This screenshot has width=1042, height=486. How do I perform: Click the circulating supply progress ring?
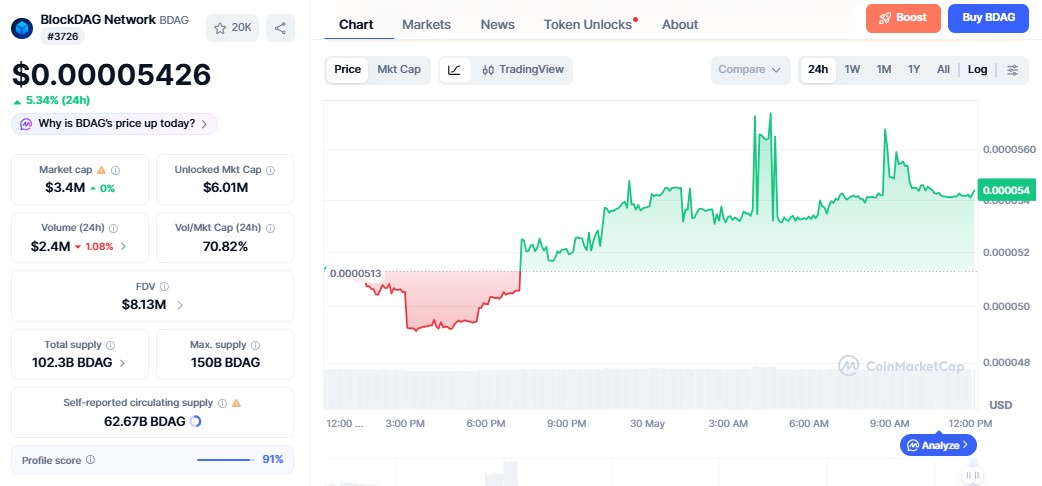point(195,421)
